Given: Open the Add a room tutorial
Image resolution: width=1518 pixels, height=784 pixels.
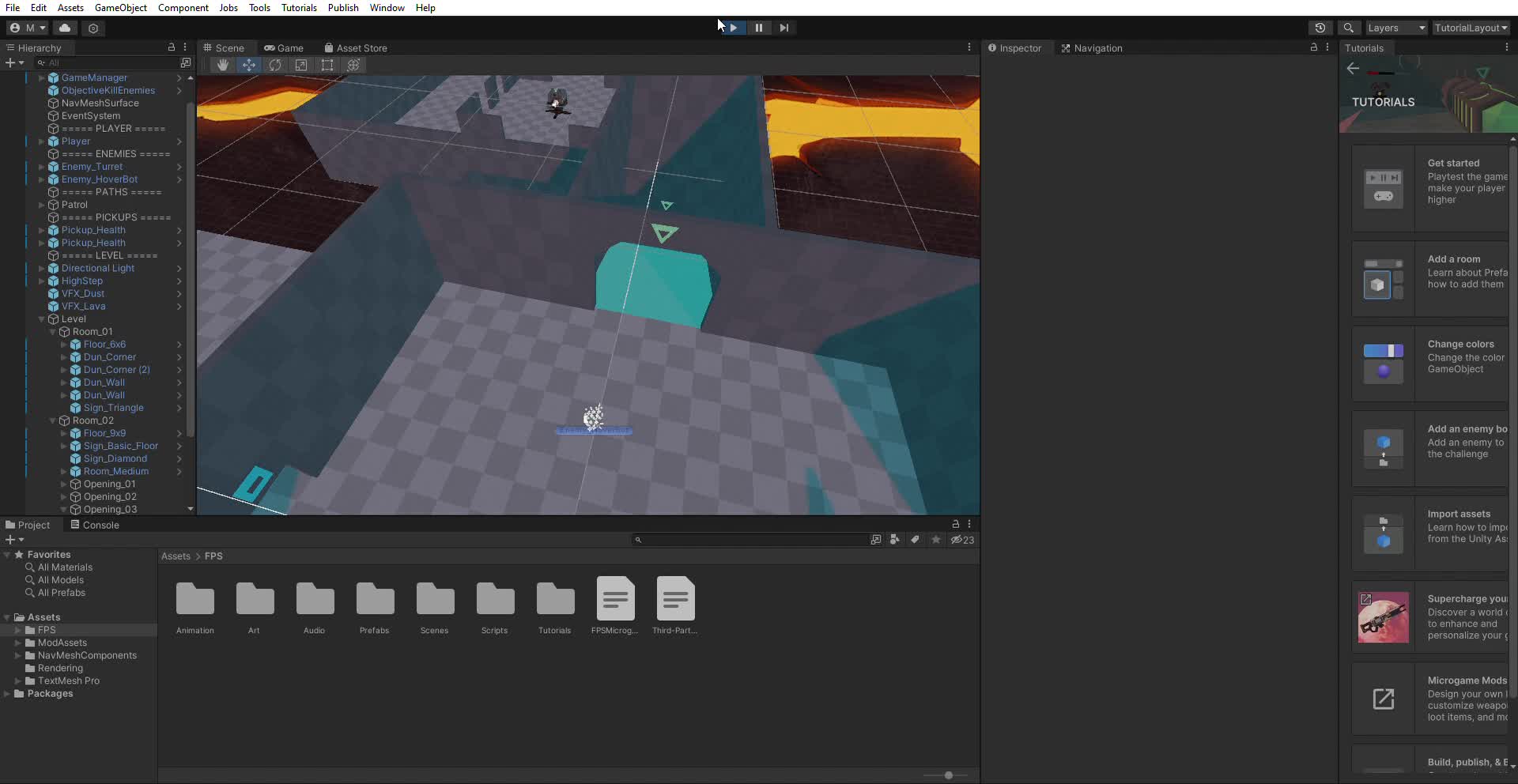Looking at the screenshot, I should [1429, 278].
